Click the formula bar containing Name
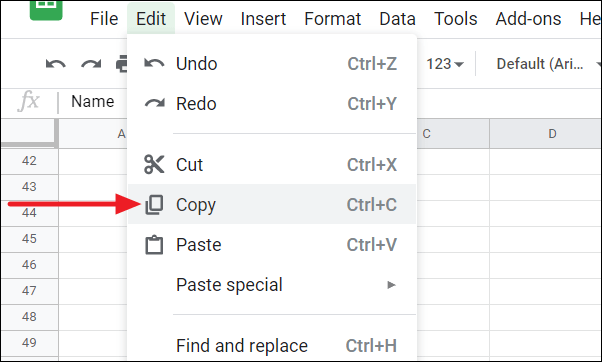This screenshot has height=362, width=602. [93, 102]
